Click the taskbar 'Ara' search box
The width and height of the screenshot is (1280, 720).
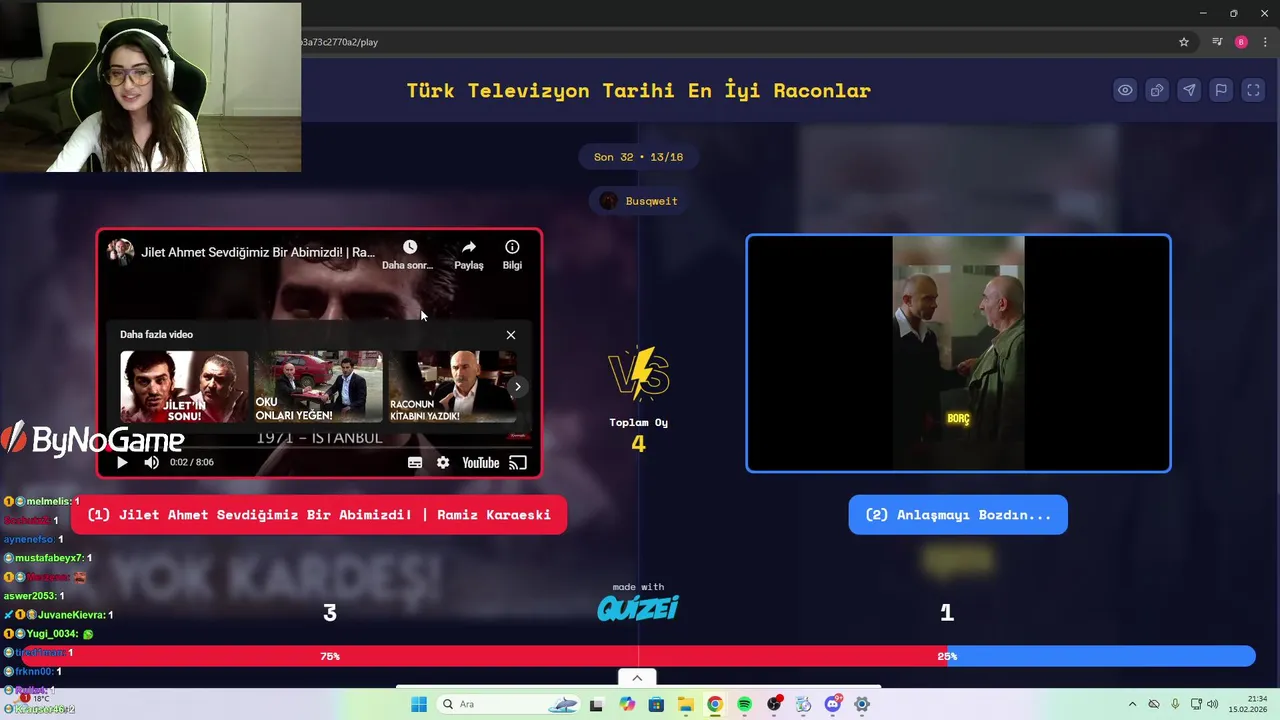click(510, 704)
